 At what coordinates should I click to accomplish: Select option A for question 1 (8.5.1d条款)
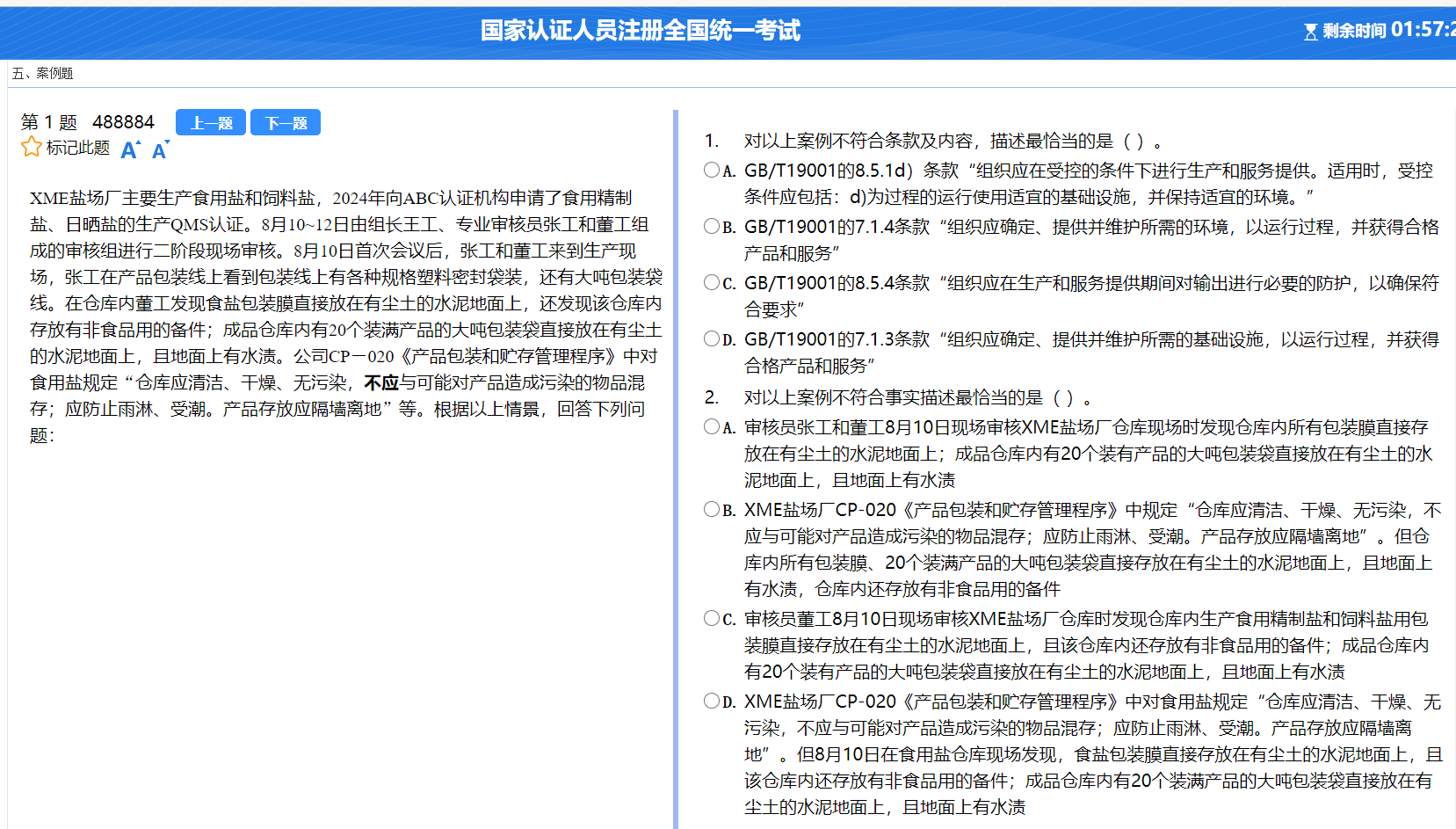(x=712, y=170)
